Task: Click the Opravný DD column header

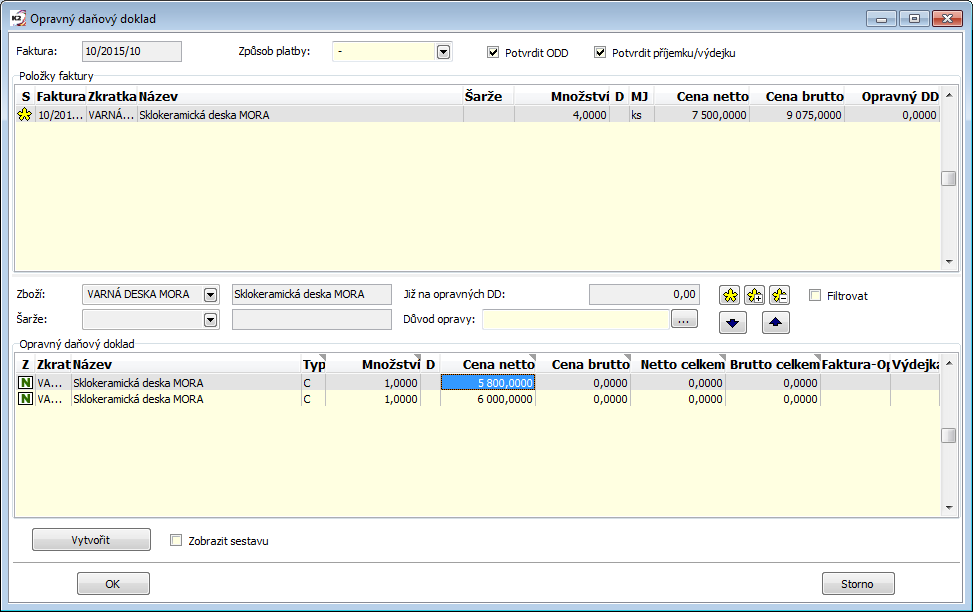Action: [x=892, y=96]
